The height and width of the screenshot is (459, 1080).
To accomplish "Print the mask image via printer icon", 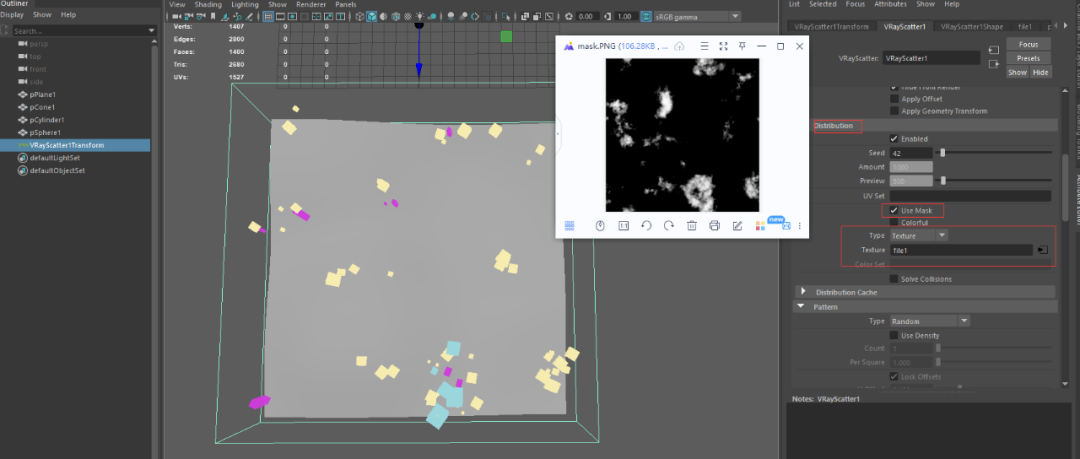I will (714, 226).
